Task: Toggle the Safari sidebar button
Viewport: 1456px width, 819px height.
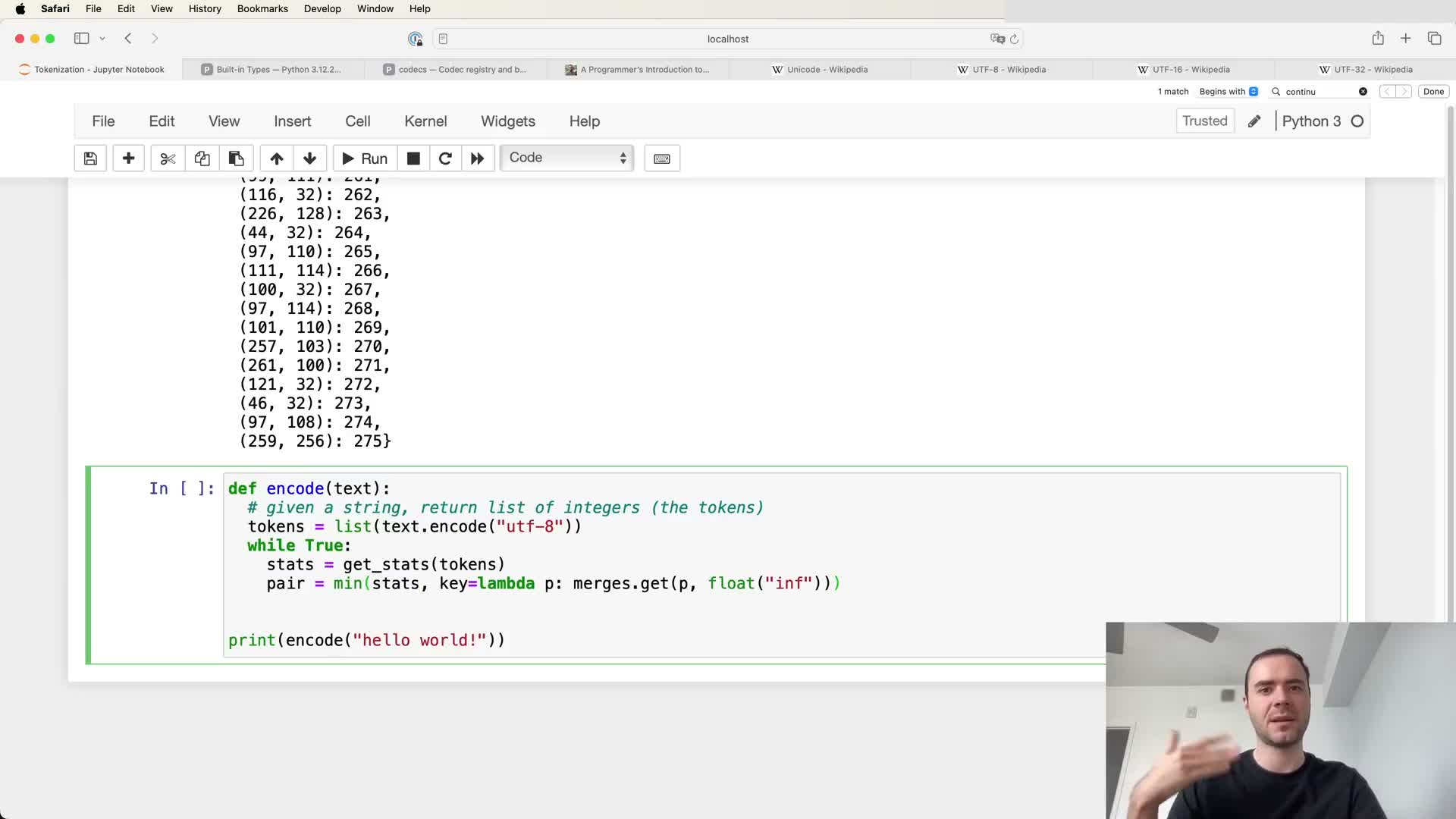Action: pyautogui.click(x=81, y=39)
